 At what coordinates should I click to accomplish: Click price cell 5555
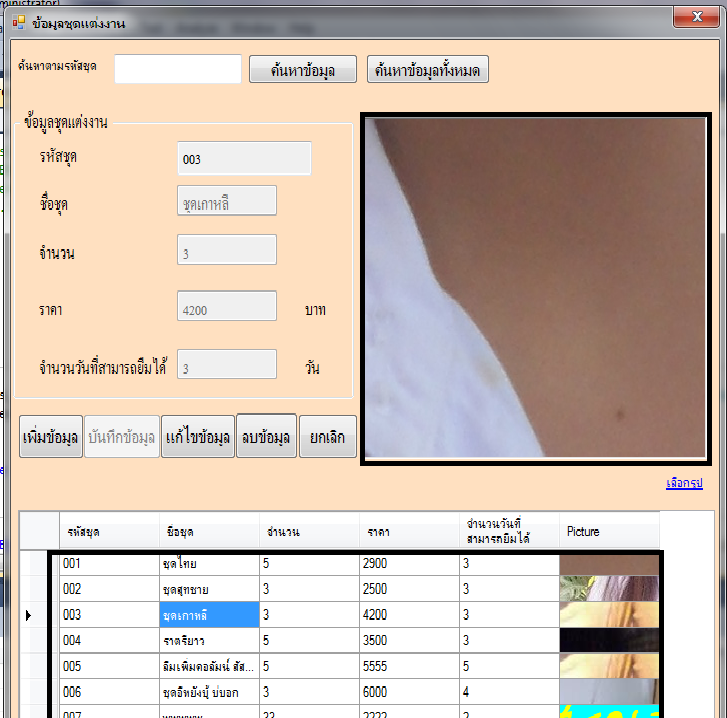click(409, 666)
